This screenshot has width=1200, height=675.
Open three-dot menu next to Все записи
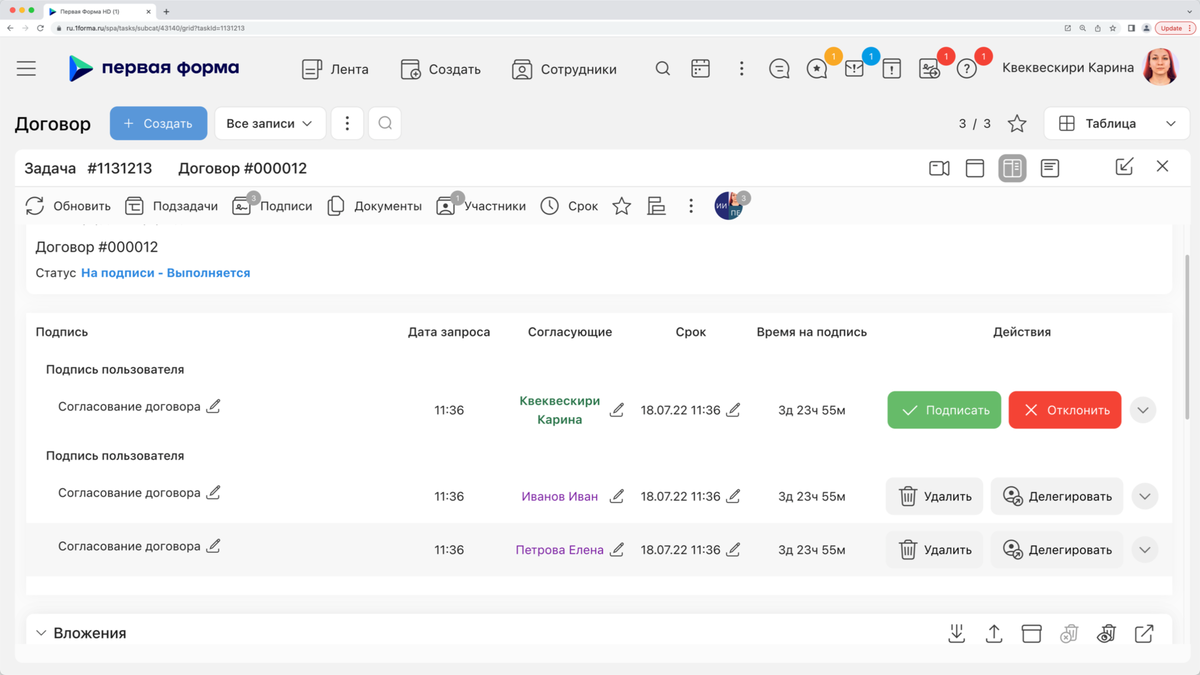[347, 123]
